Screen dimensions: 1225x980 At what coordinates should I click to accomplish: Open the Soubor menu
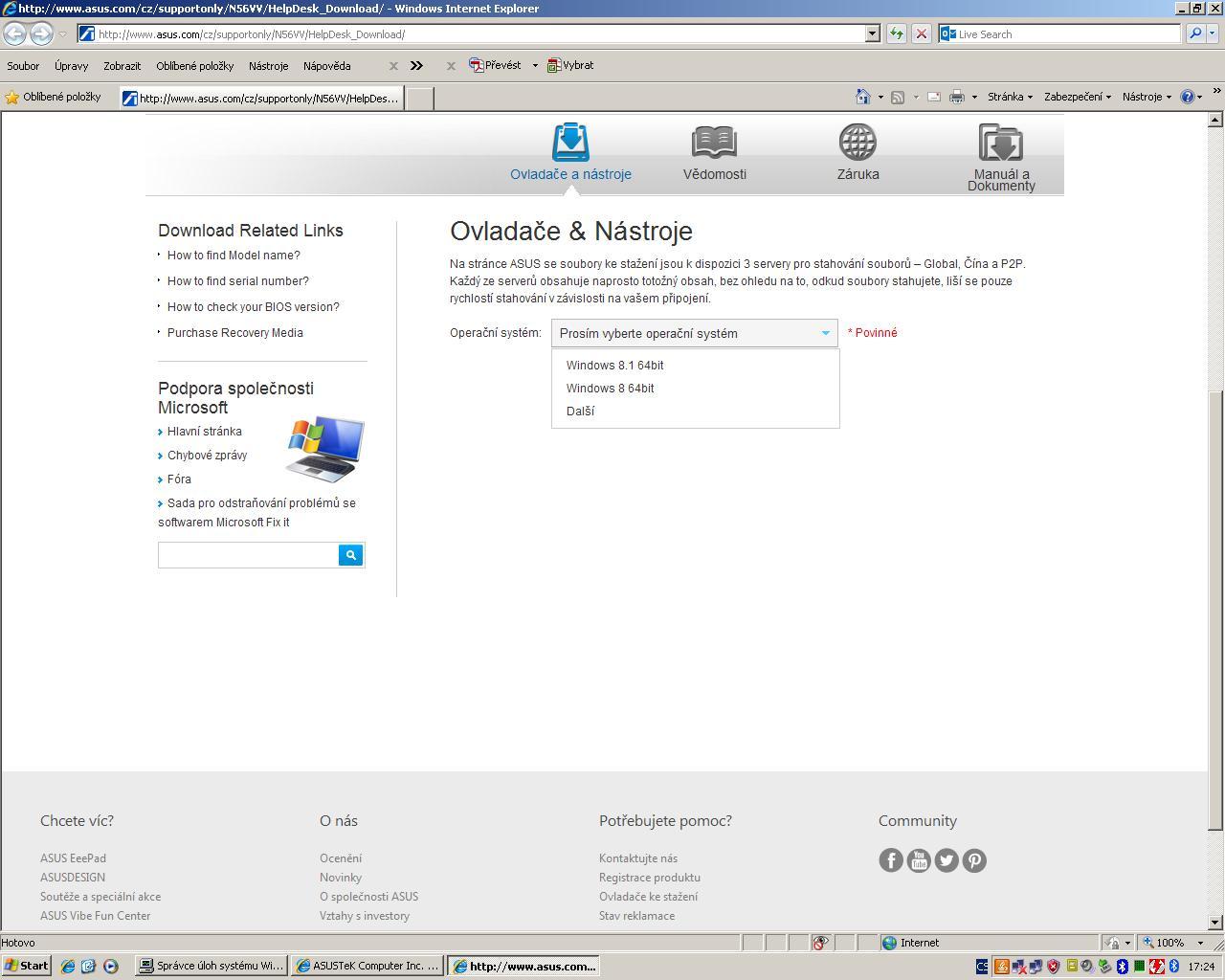[23, 66]
